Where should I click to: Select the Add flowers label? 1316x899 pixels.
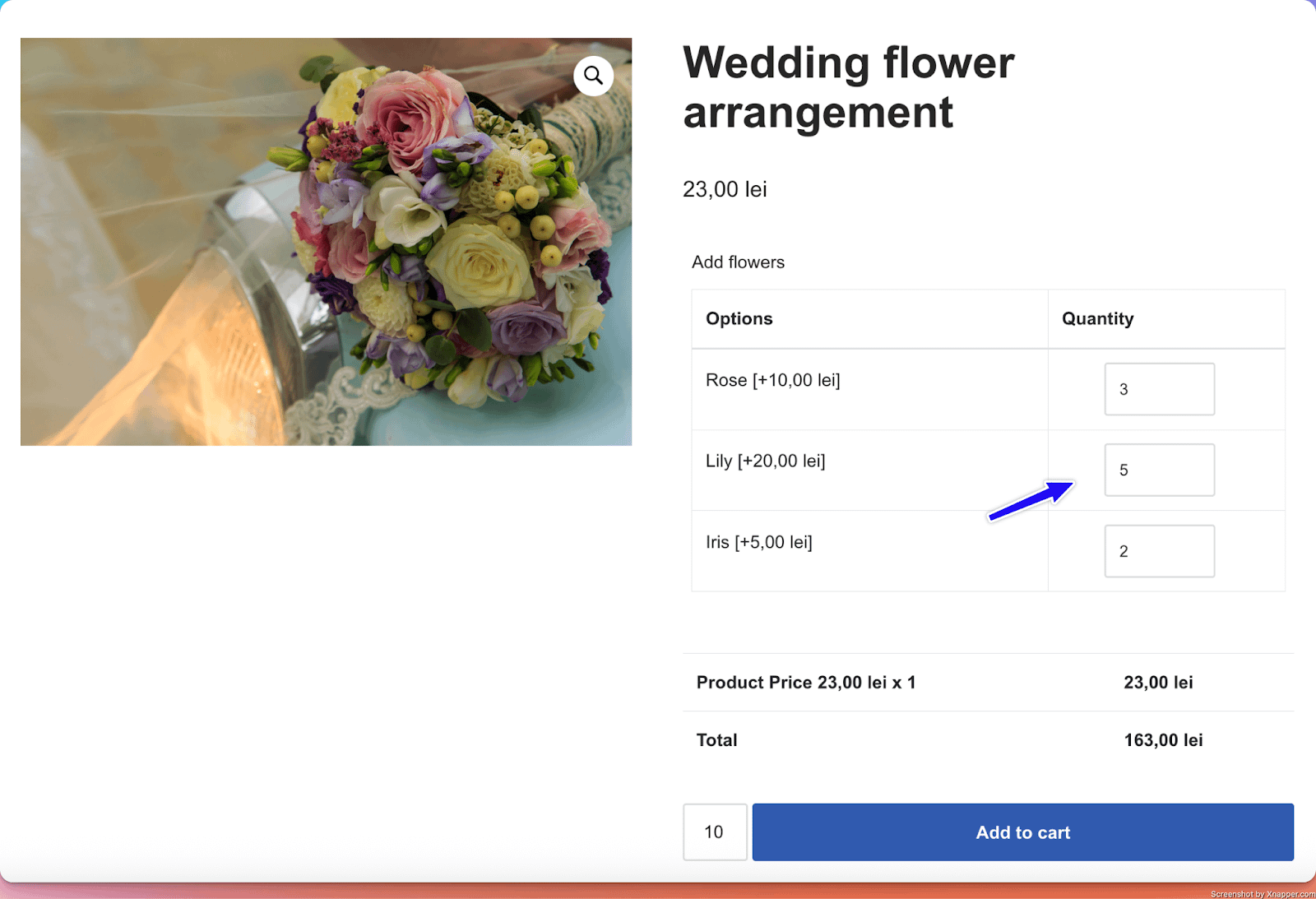(x=738, y=262)
